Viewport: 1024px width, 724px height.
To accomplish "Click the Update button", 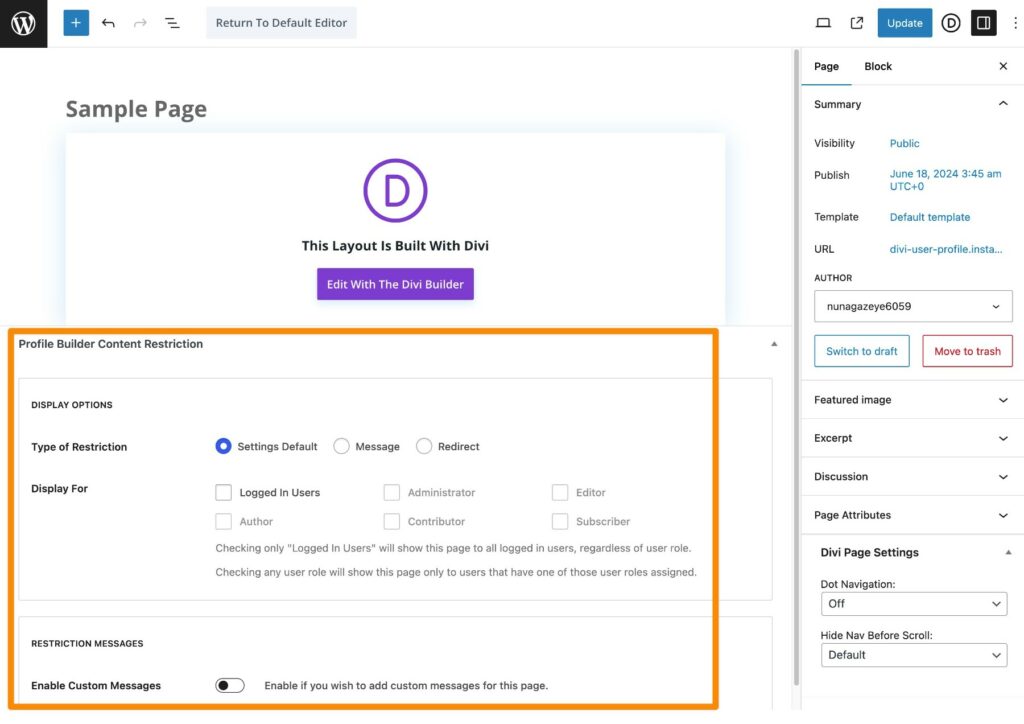I will coord(904,23).
